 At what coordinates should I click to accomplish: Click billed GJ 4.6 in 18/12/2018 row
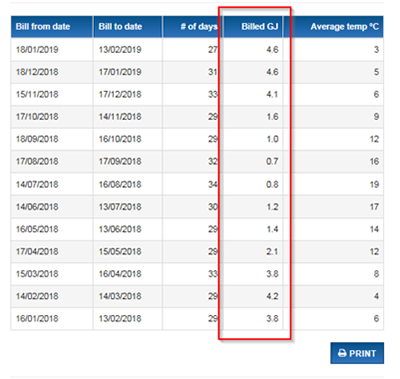click(272, 72)
